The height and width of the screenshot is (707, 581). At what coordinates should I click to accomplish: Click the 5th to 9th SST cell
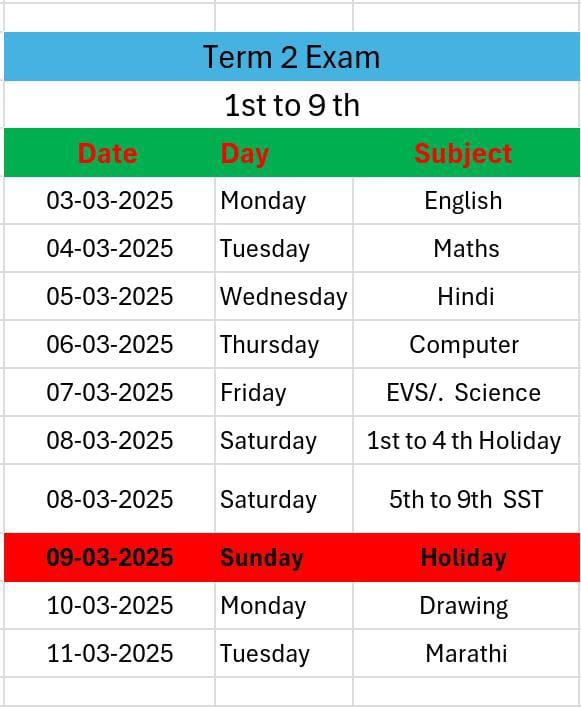[466, 499]
